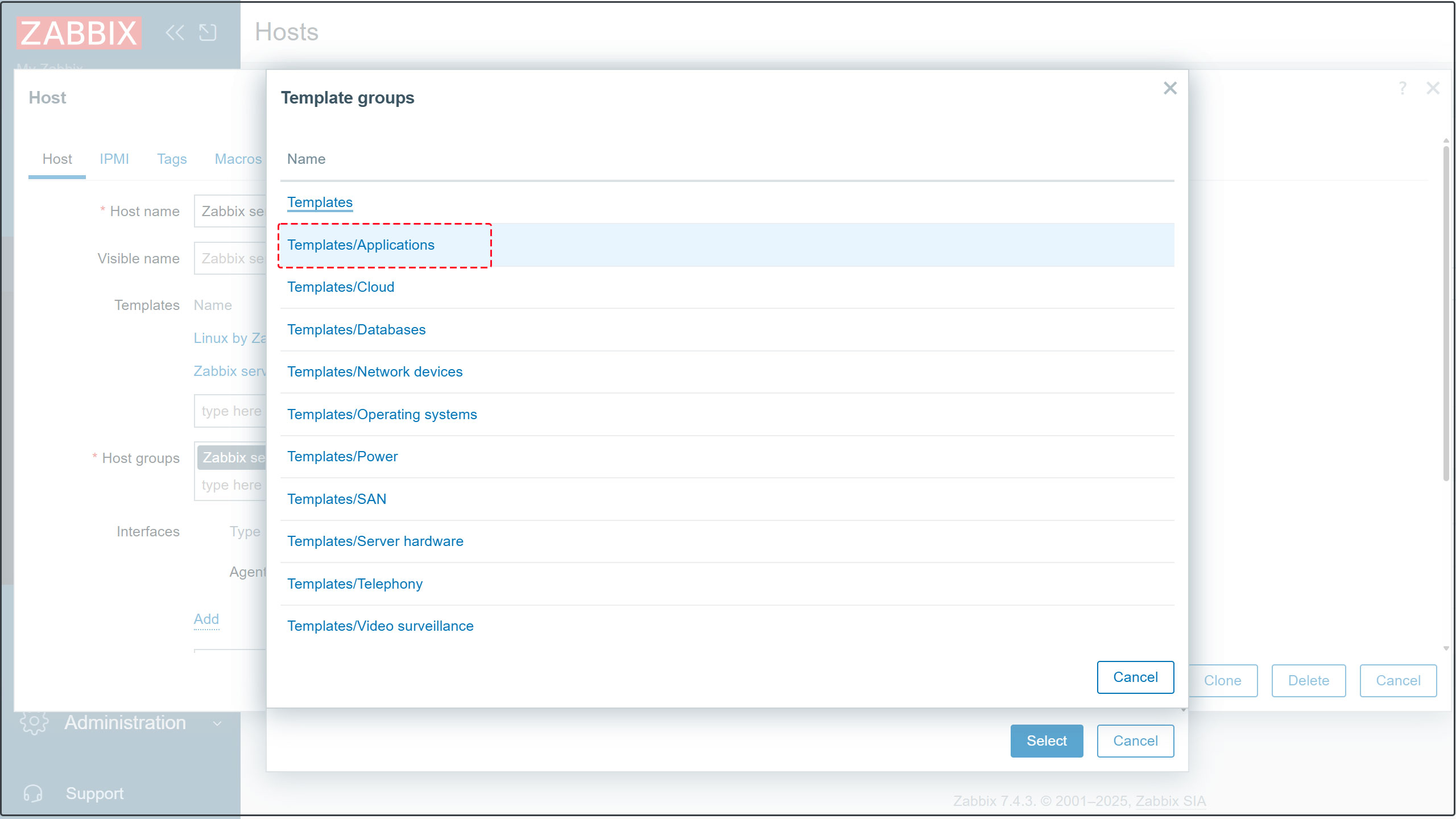This screenshot has width=1456, height=819.
Task: Collapse sidebar with double-chevron icon
Action: point(175,32)
